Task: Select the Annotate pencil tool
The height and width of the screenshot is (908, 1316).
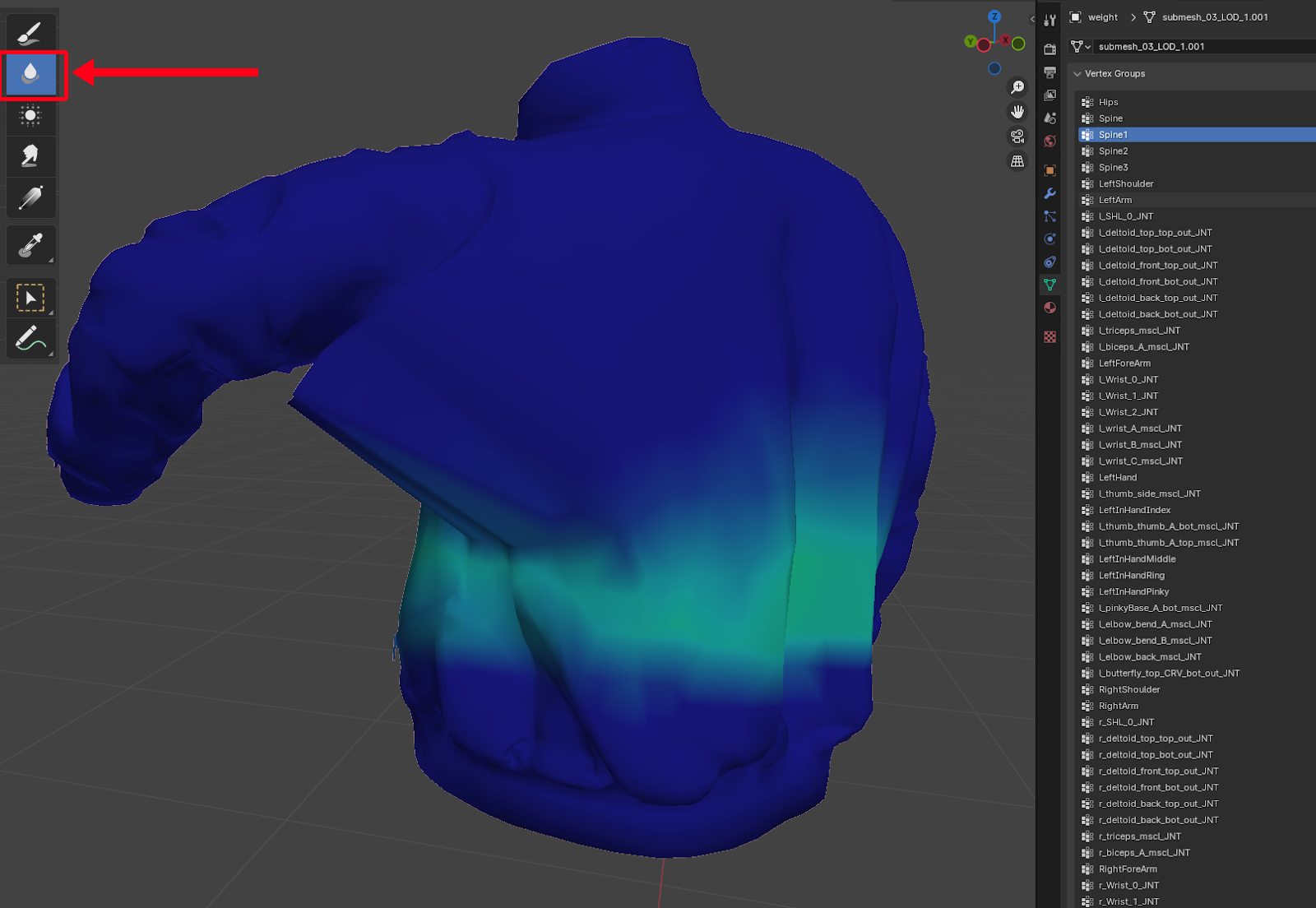Action: (30, 339)
